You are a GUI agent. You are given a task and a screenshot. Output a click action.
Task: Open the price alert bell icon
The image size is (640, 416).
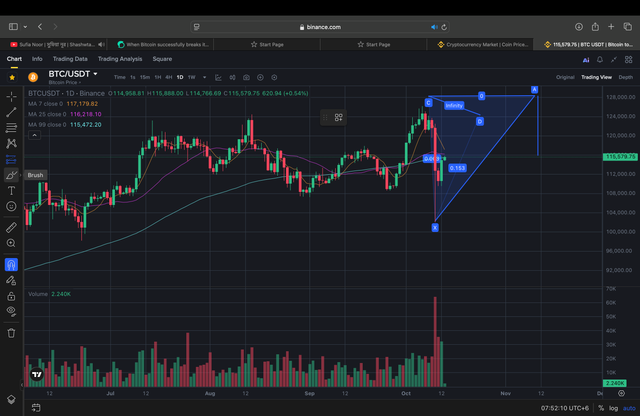[600, 60]
